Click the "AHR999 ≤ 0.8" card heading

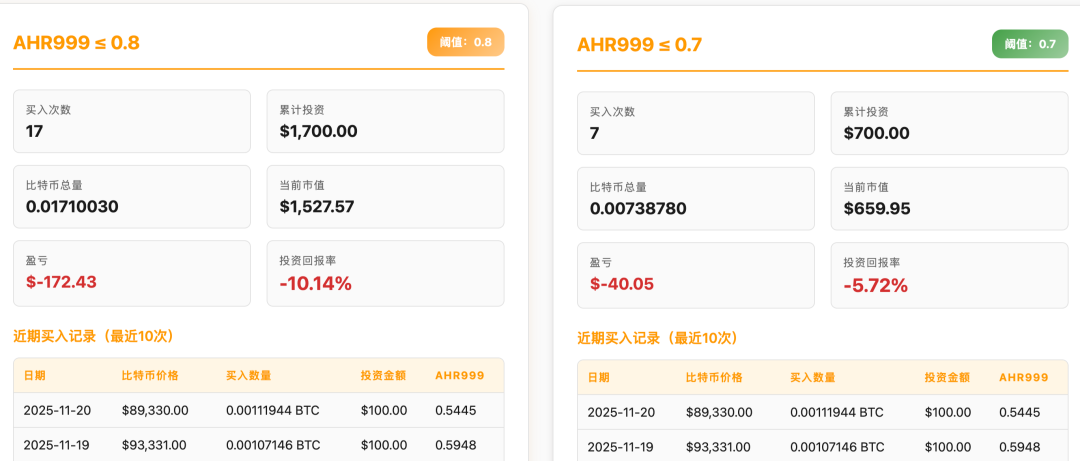tap(76, 43)
